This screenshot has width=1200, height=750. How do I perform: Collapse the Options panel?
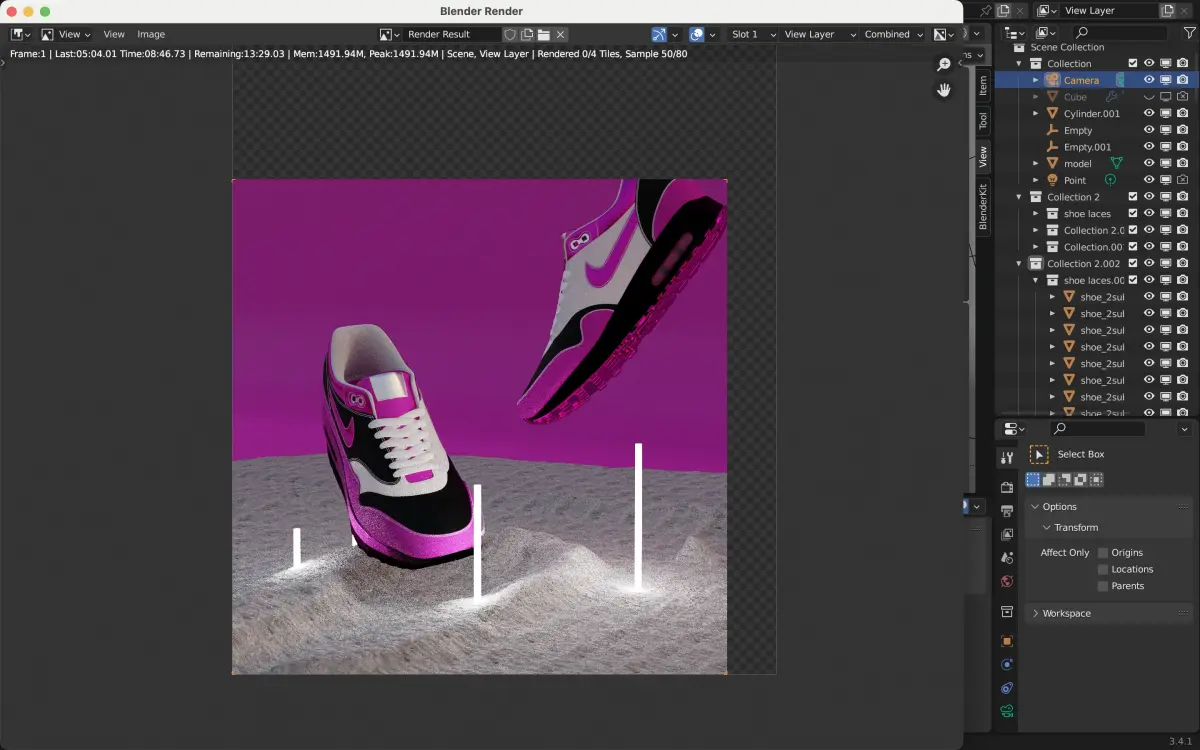1035,507
